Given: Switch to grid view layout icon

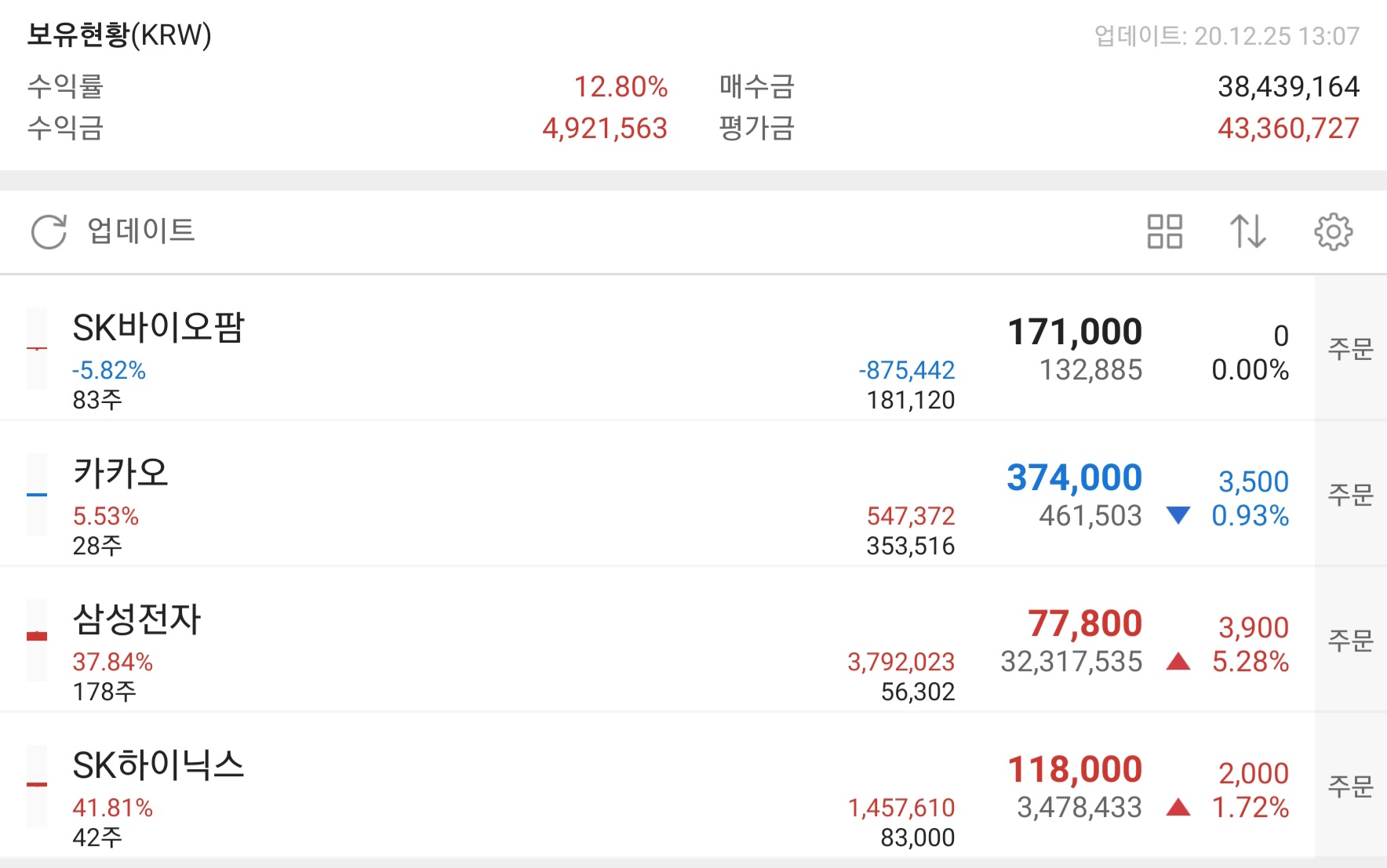Looking at the screenshot, I should point(1164,232).
